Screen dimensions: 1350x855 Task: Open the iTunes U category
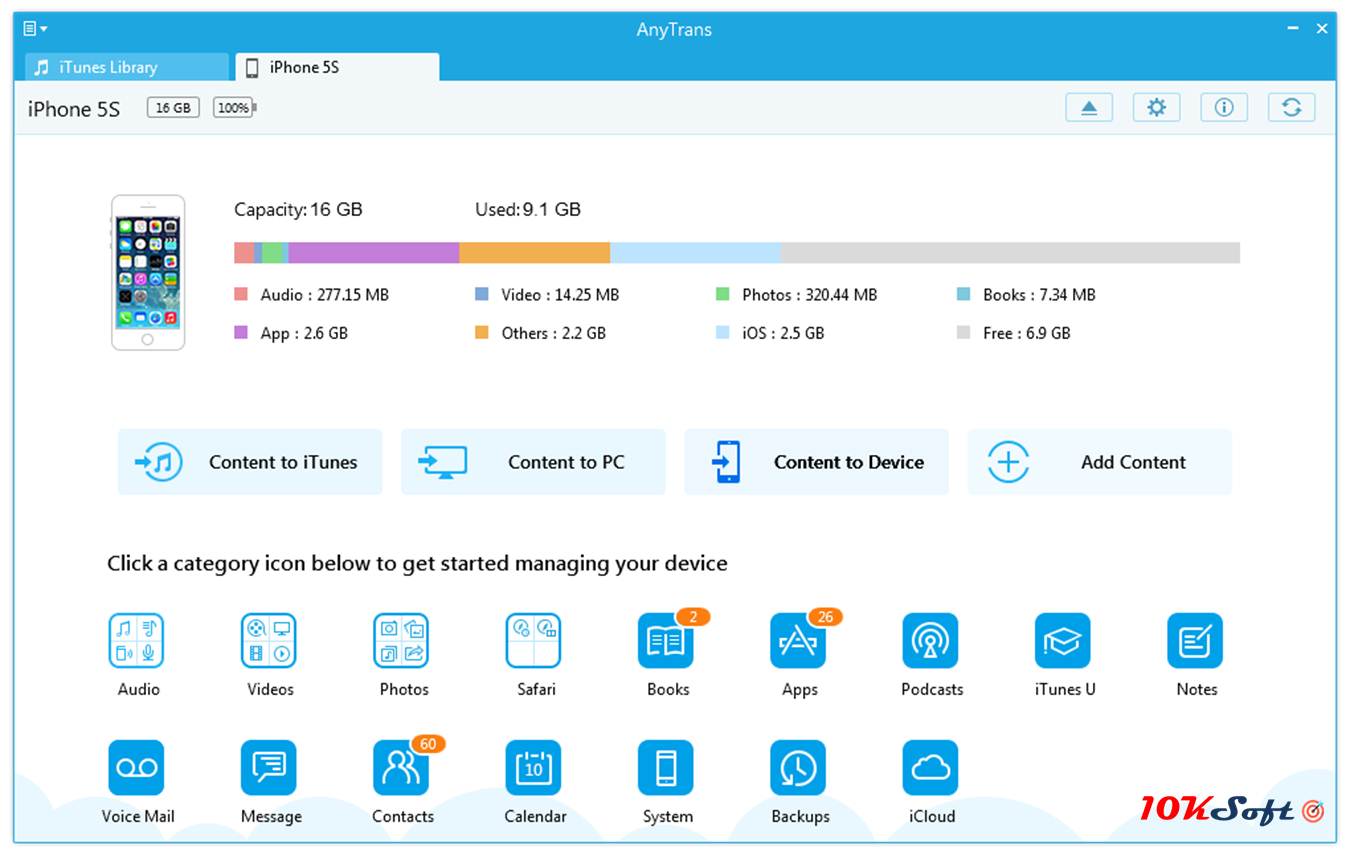pyautogui.click(x=1064, y=641)
